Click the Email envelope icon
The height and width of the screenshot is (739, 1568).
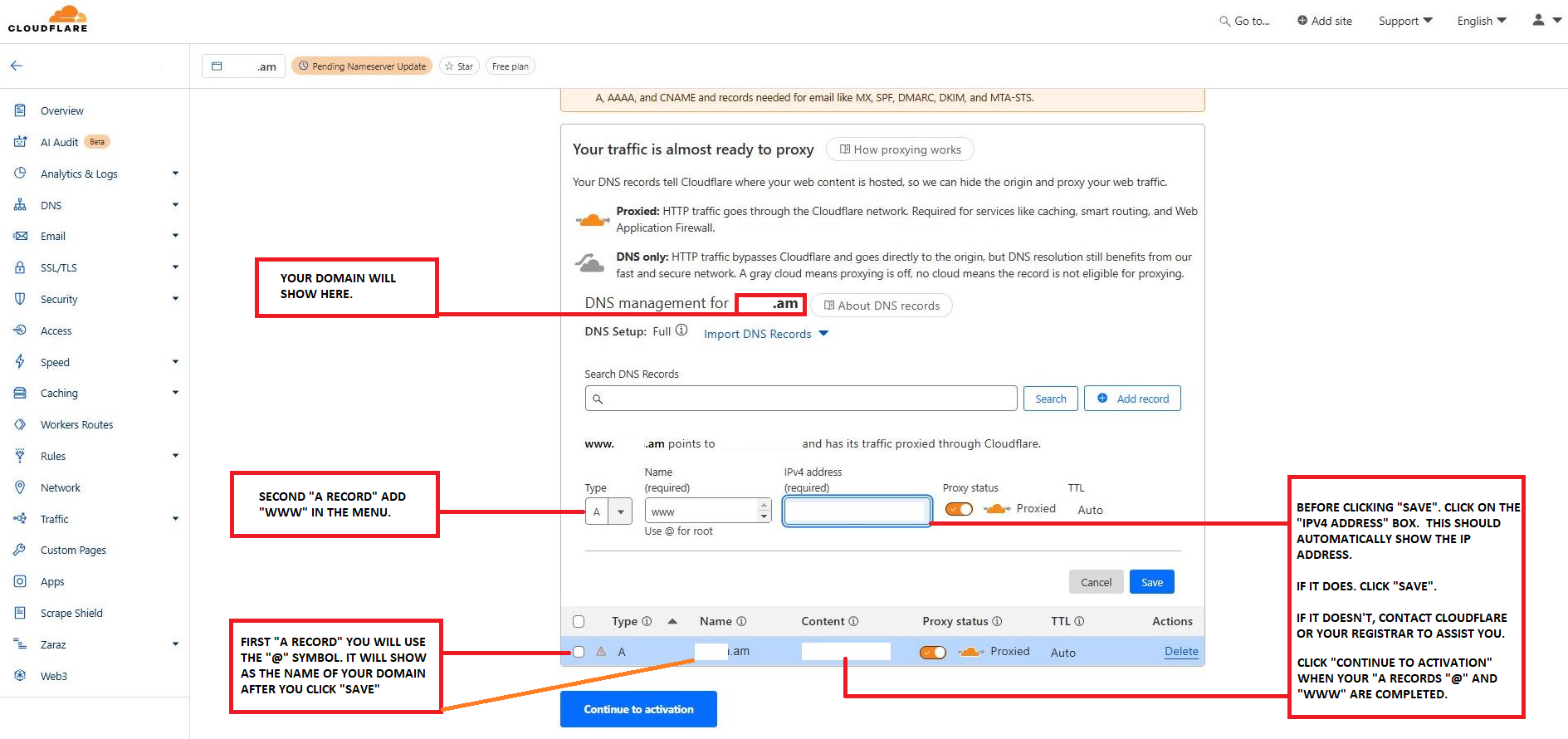[x=20, y=236]
